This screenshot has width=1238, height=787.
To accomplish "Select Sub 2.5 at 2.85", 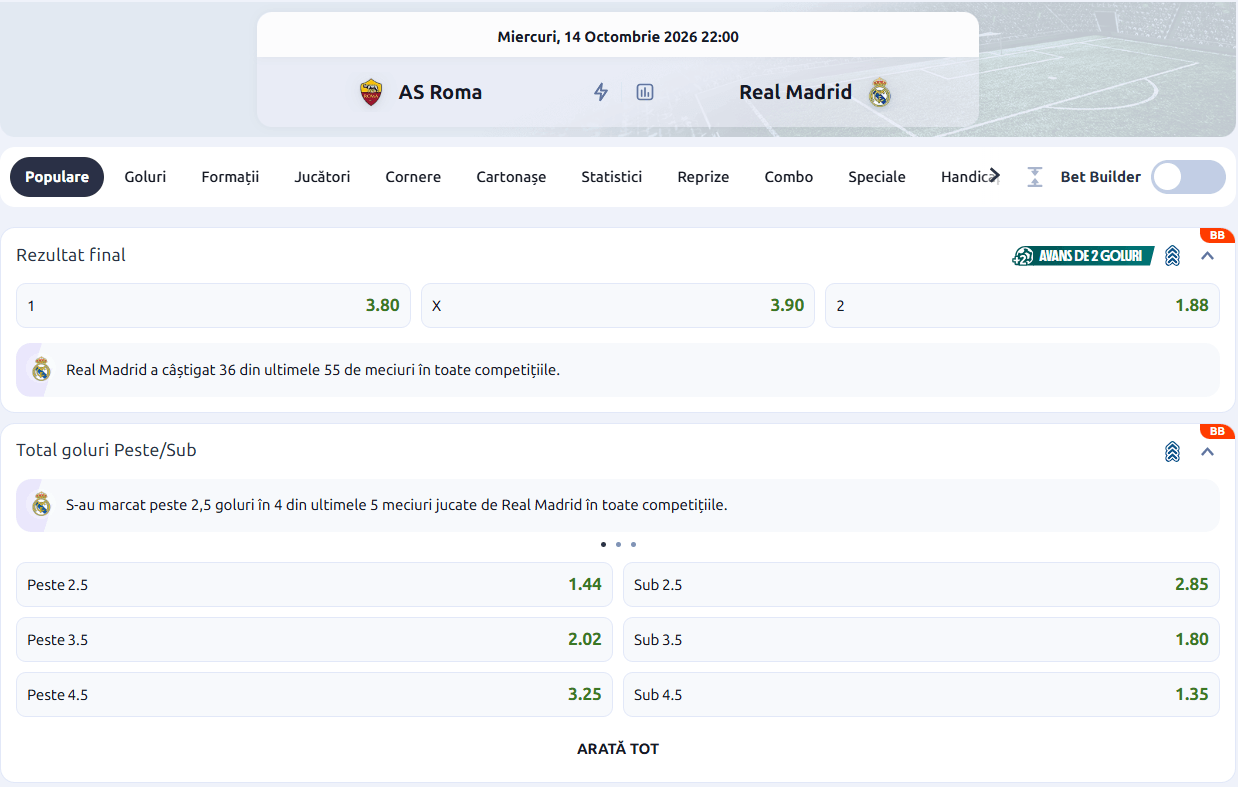I will tap(921, 584).
